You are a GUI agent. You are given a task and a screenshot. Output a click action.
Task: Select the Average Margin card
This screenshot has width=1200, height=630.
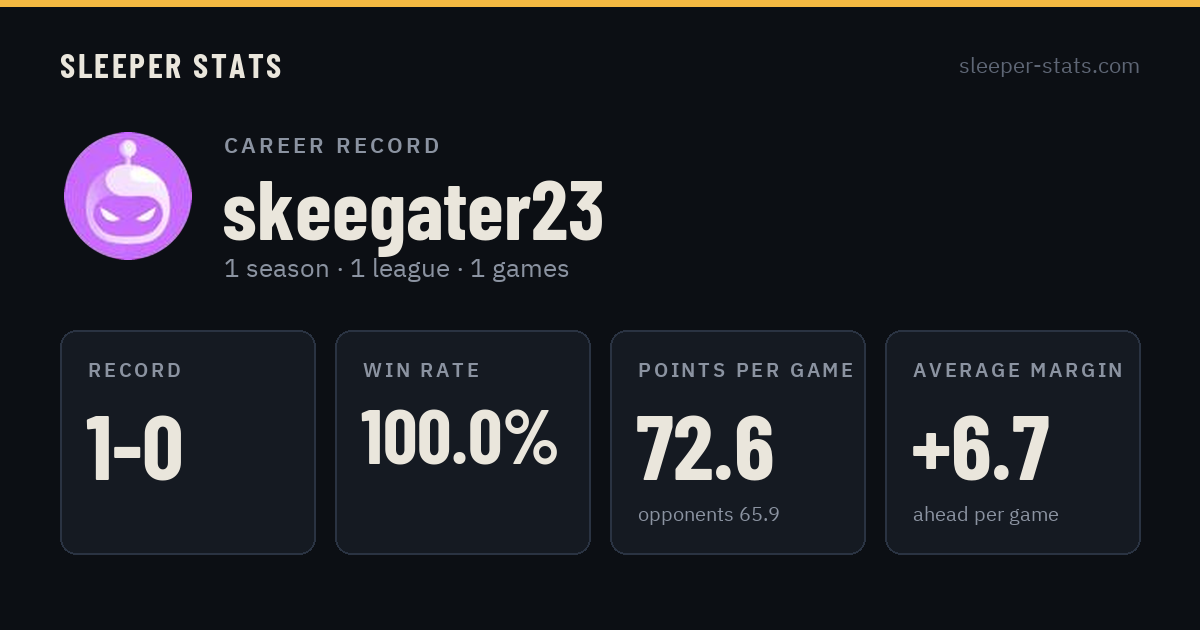[x=1013, y=442]
